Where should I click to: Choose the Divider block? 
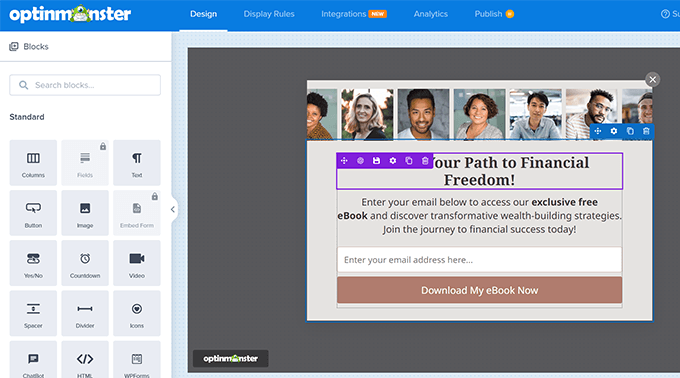pyautogui.click(x=85, y=313)
